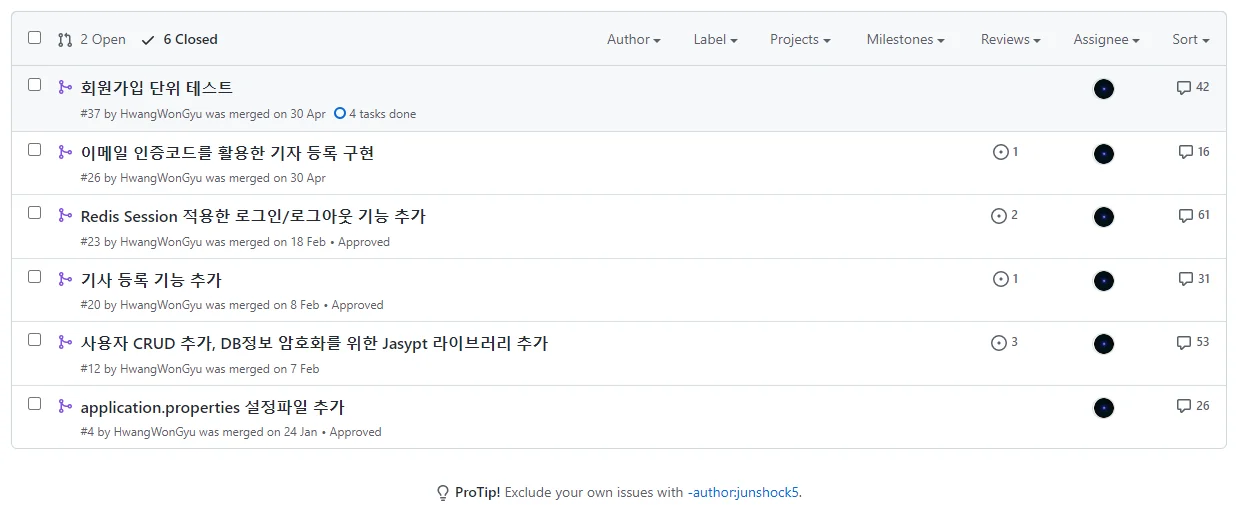Image resolution: width=1255 pixels, height=505 pixels.
Task: Click the -author:junshock5 ProTip link
Action: (x=743, y=492)
